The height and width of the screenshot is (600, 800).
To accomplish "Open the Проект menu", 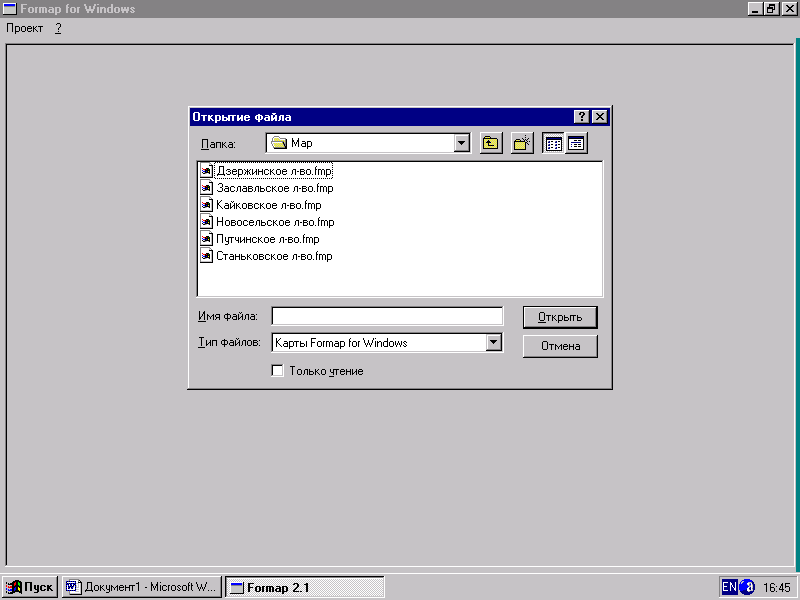I will (x=24, y=28).
